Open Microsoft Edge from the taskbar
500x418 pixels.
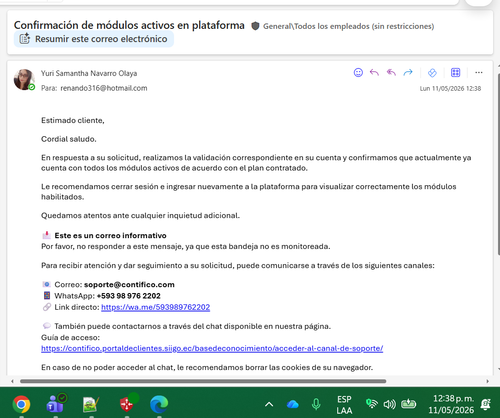pyautogui.click(x=159, y=404)
